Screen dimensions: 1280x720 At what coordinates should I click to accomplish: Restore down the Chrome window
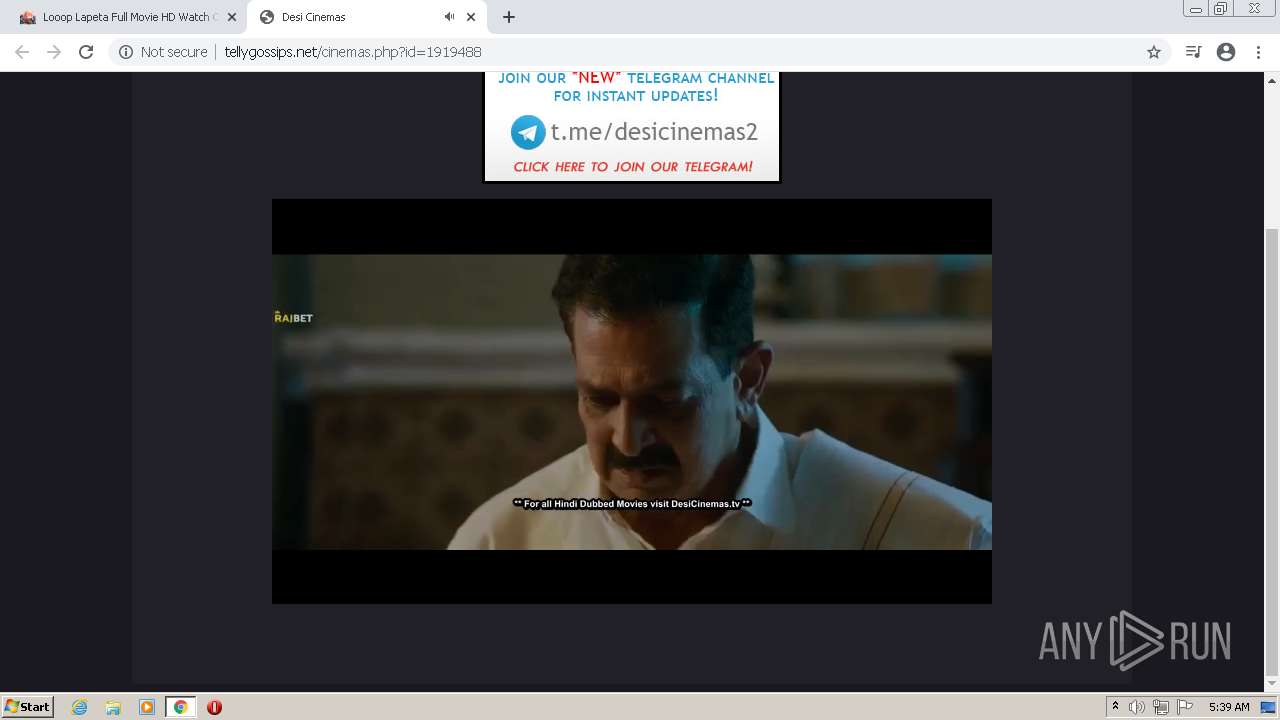coord(1221,9)
